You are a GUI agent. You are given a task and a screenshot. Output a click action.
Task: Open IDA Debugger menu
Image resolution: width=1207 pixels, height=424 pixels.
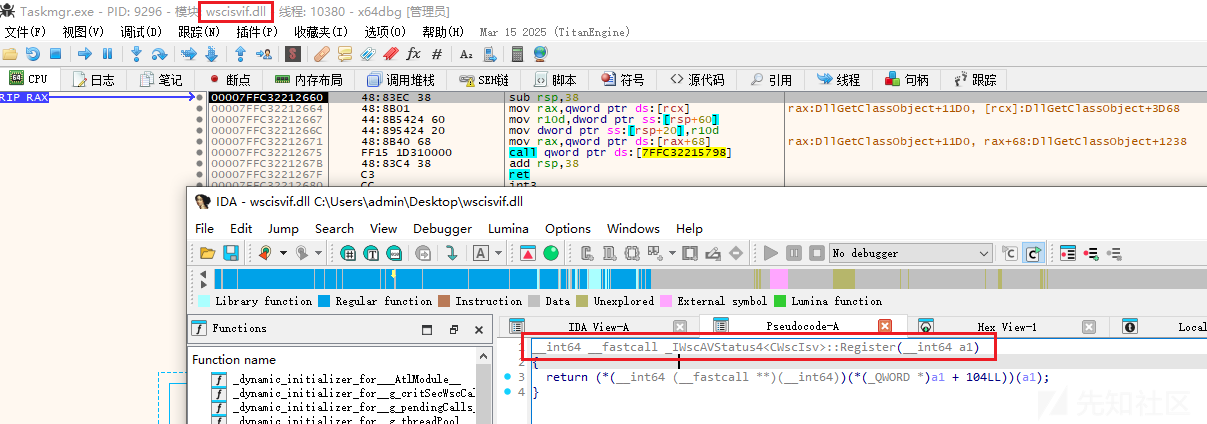[x=442, y=228]
